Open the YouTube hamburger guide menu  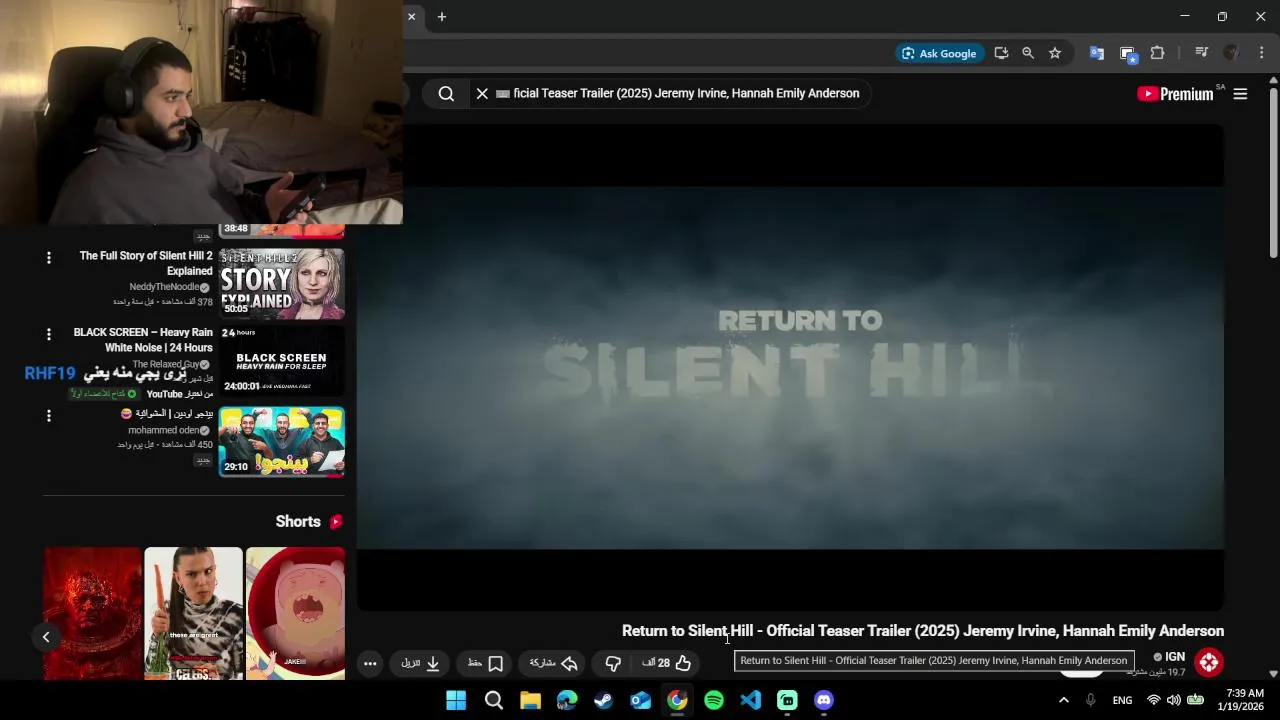tap(1240, 94)
